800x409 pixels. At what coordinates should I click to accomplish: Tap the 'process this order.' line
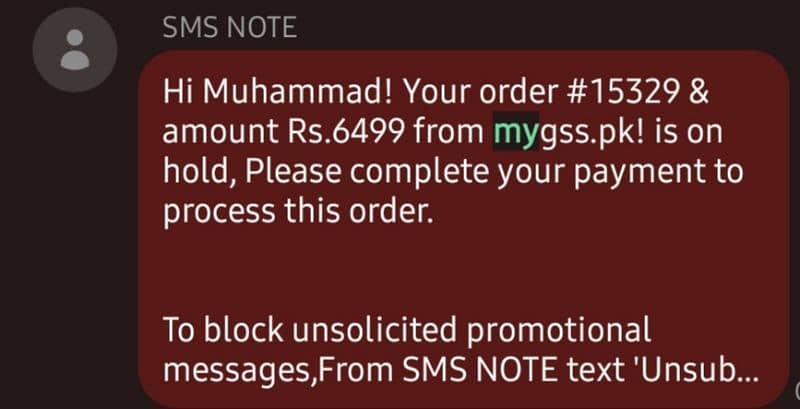coord(298,212)
